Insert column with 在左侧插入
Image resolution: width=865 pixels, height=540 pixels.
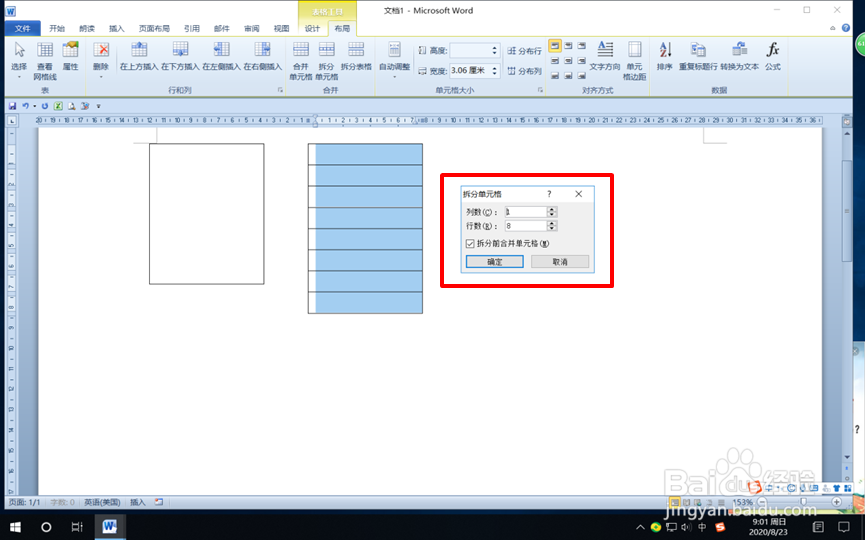pos(221,57)
